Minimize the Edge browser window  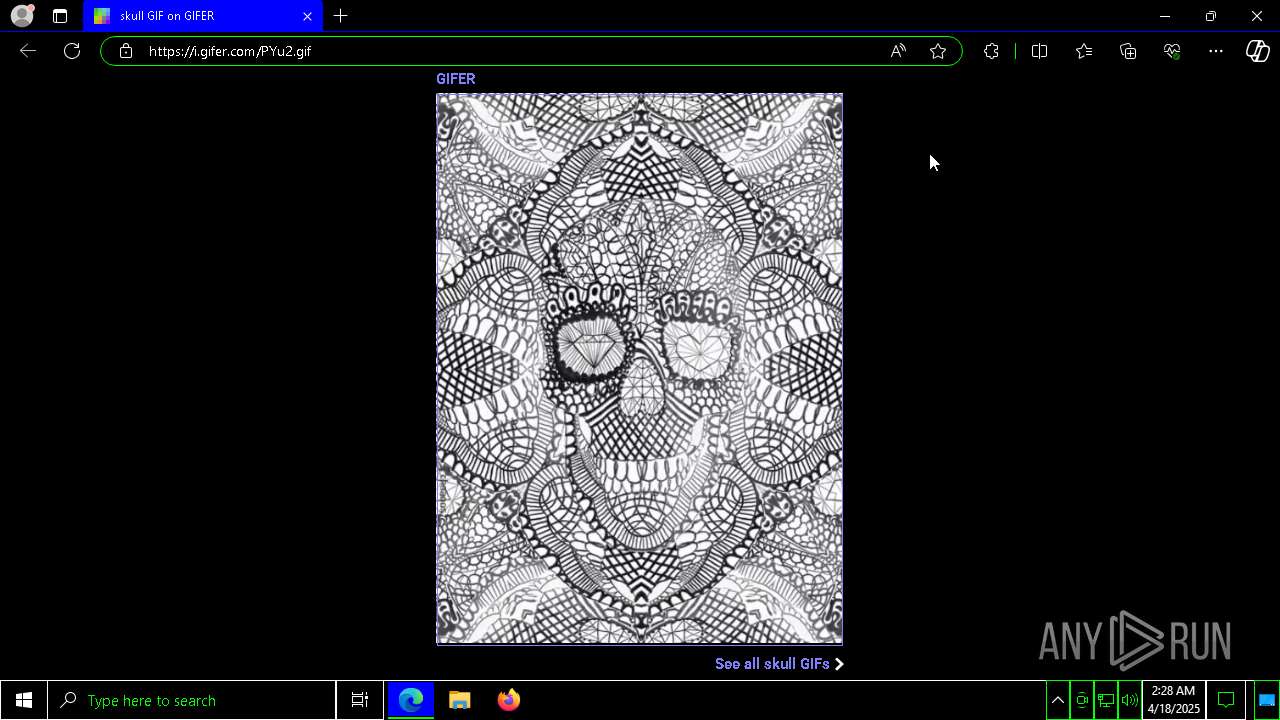coord(1165,16)
